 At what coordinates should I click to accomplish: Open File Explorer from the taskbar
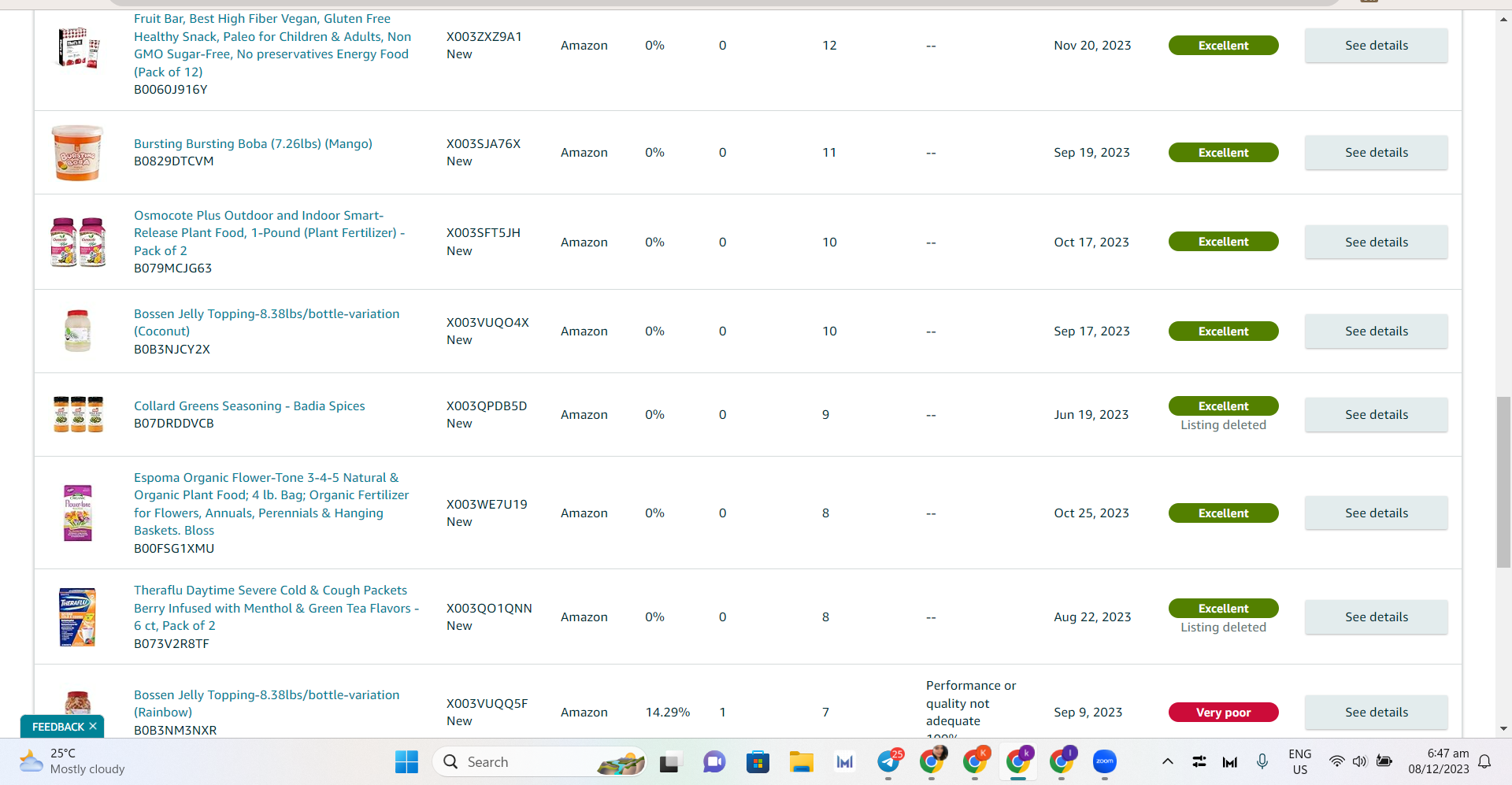[801, 761]
